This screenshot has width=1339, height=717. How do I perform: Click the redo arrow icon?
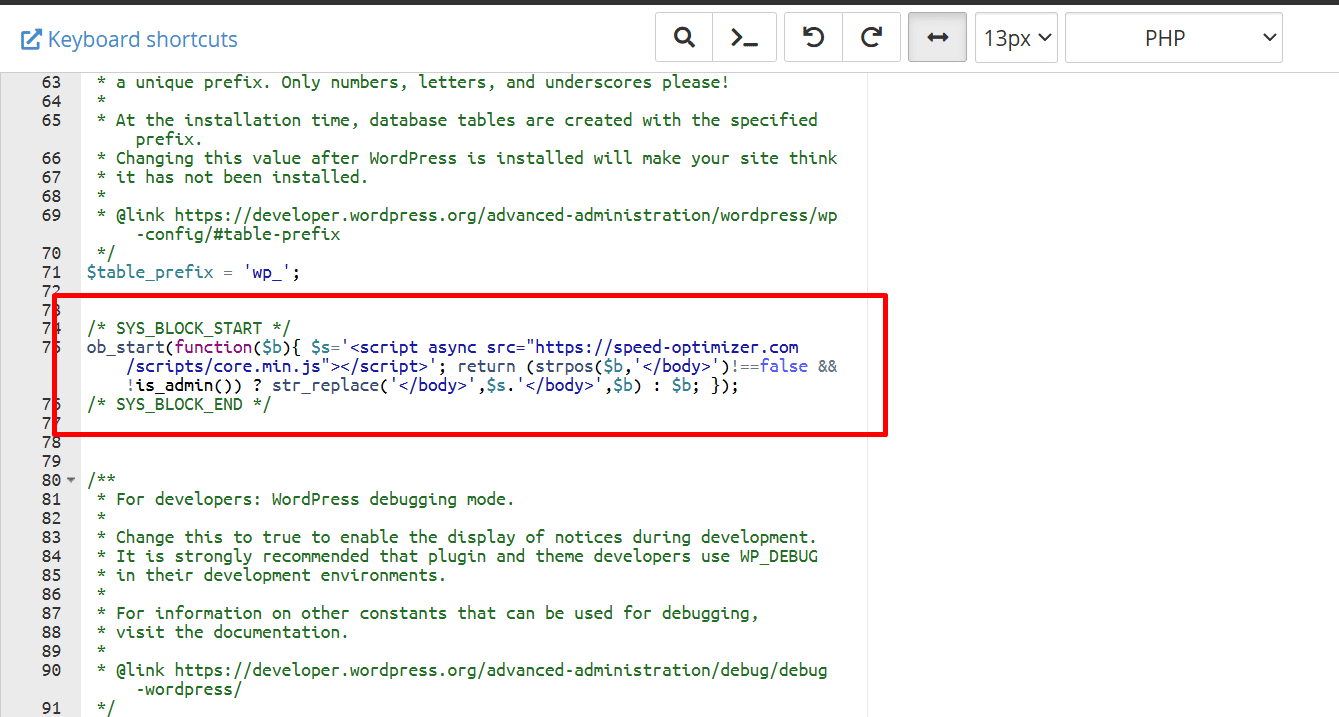coord(872,38)
